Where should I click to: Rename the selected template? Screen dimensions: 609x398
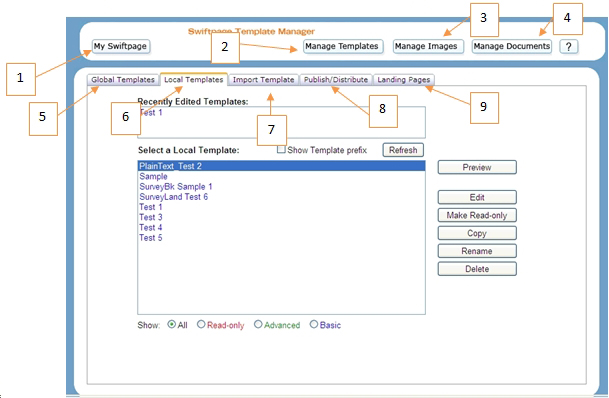(477, 251)
